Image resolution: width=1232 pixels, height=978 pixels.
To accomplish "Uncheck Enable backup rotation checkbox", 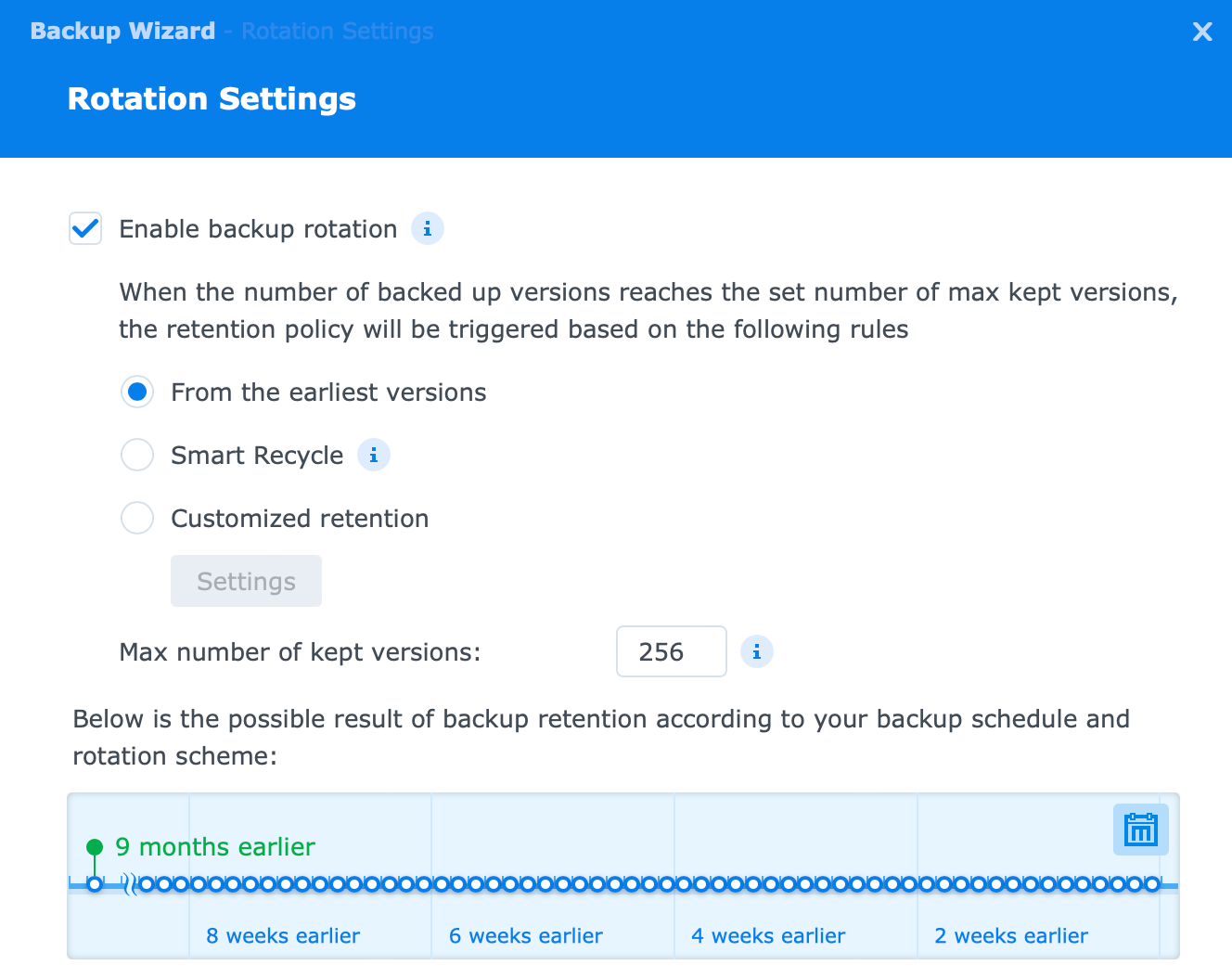I will [85, 228].
